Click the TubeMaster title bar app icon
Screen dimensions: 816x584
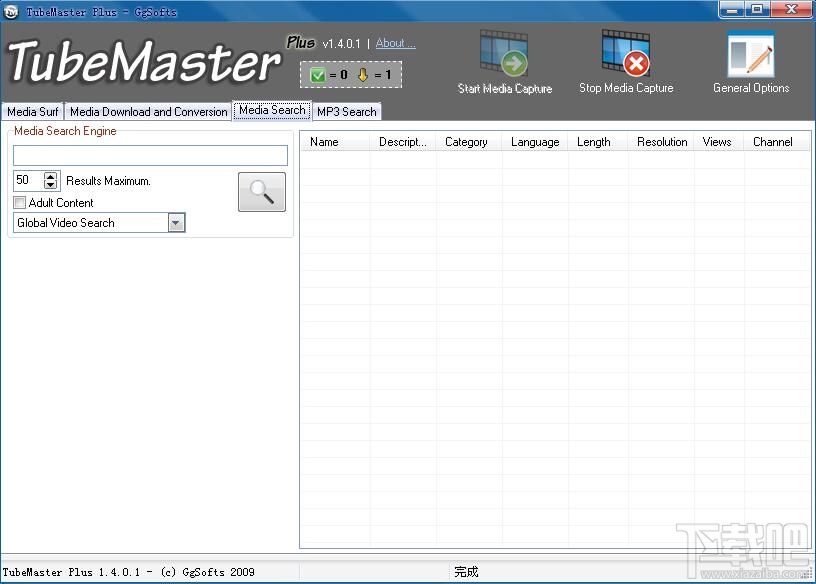[x=10, y=11]
